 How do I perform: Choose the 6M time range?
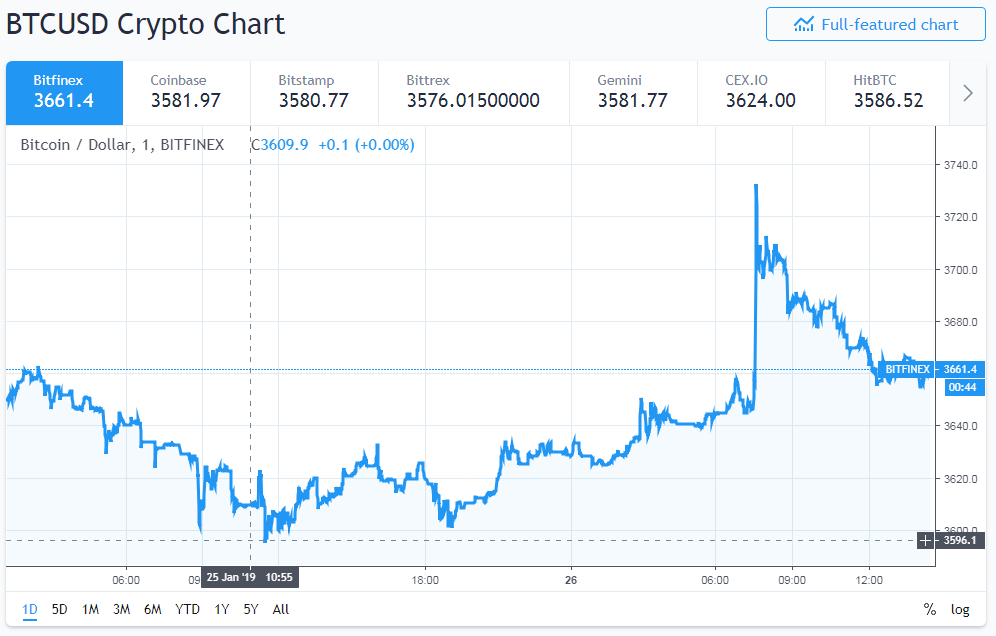tap(153, 609)
